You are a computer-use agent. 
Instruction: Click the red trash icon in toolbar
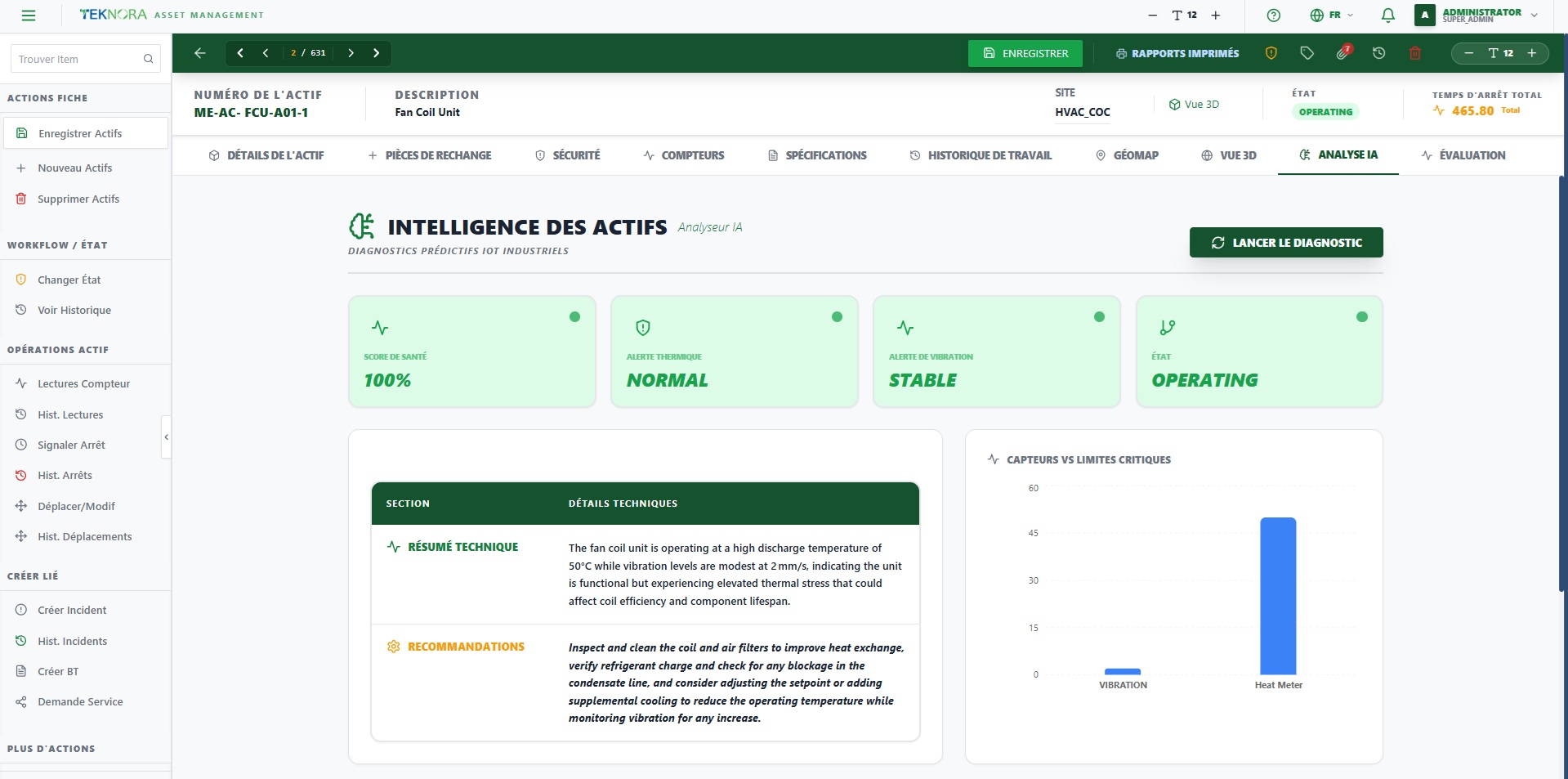click(x=1415, y=53)
